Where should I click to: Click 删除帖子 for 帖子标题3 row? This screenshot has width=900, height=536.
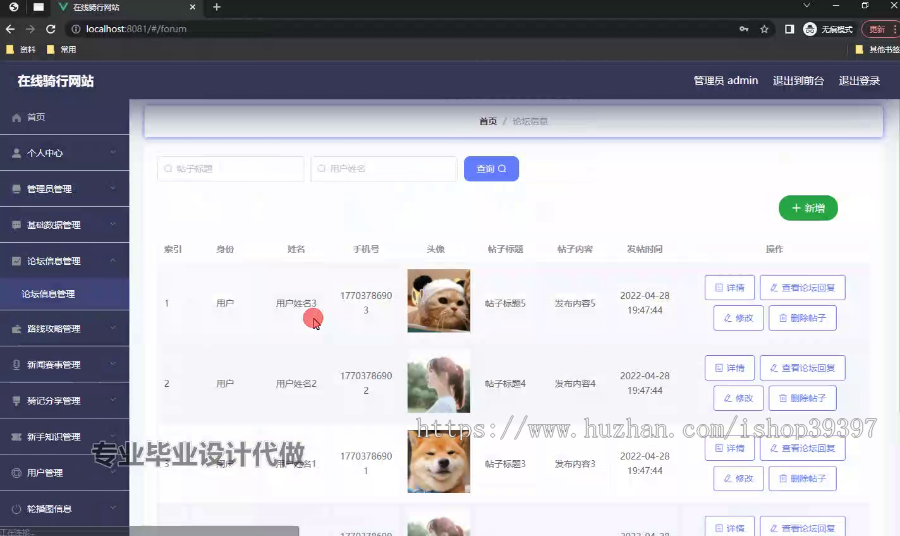click(x=802, y=479)
